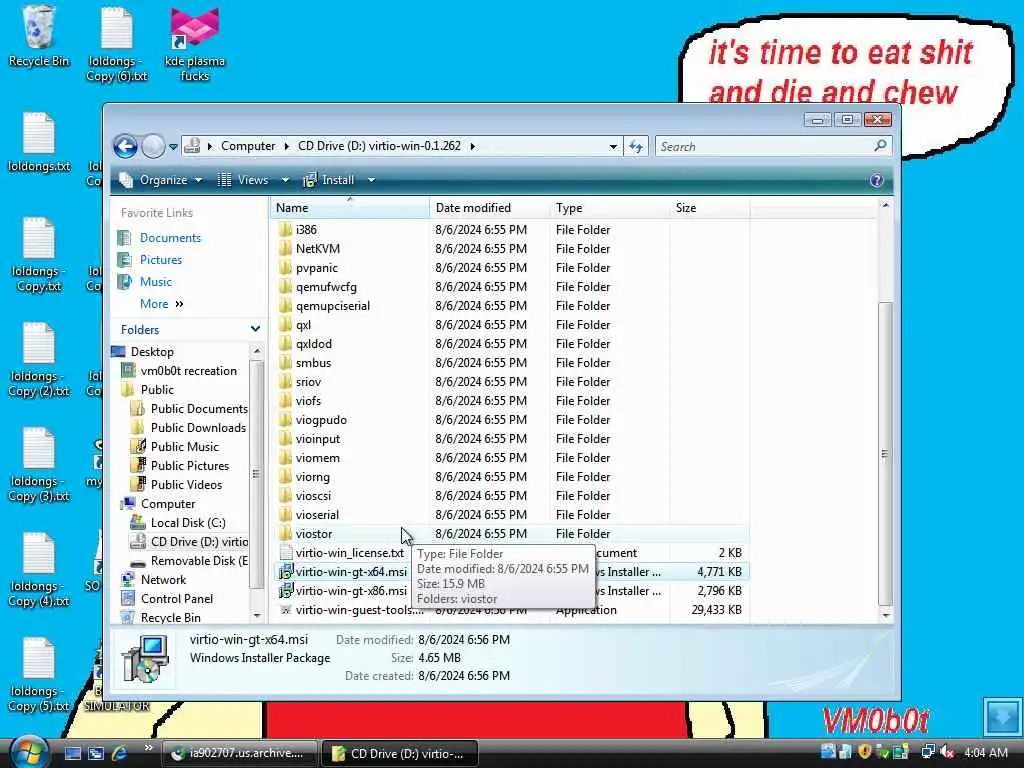
Task: Select the viostor folder icon
Action: pyautogui.click(x=285, y=534)
